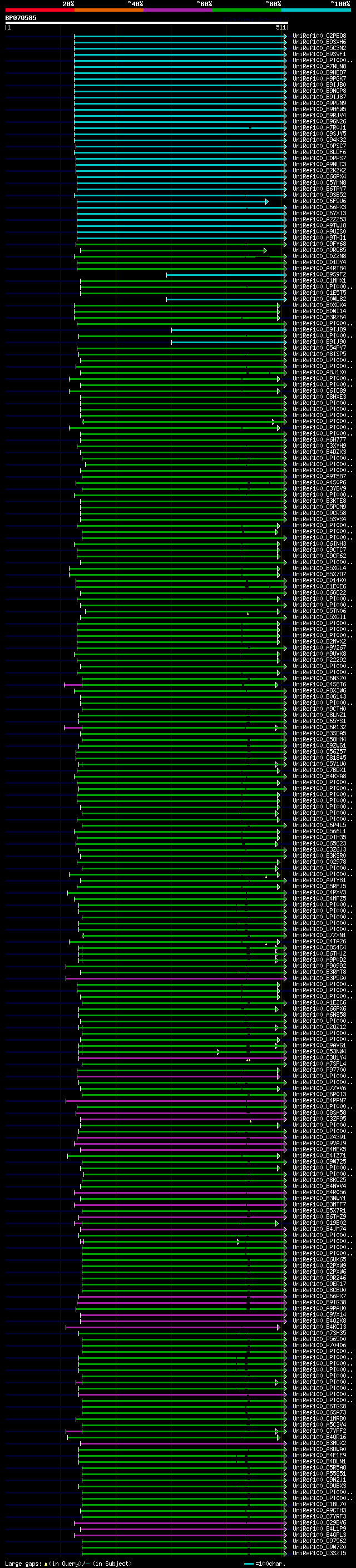Select hit label UniRef100_Q8LNZ1

pos(319,715)
